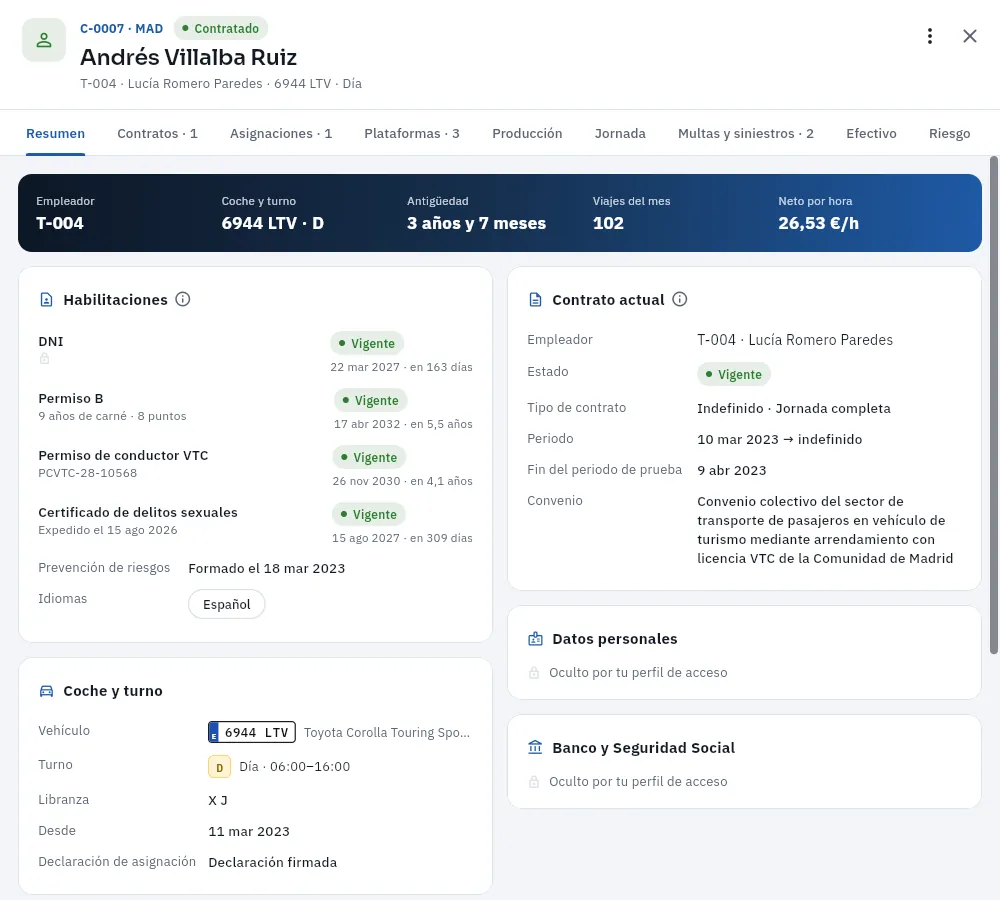
Task: Click Formado el 18 mar 2023 text
Action: 267,568
